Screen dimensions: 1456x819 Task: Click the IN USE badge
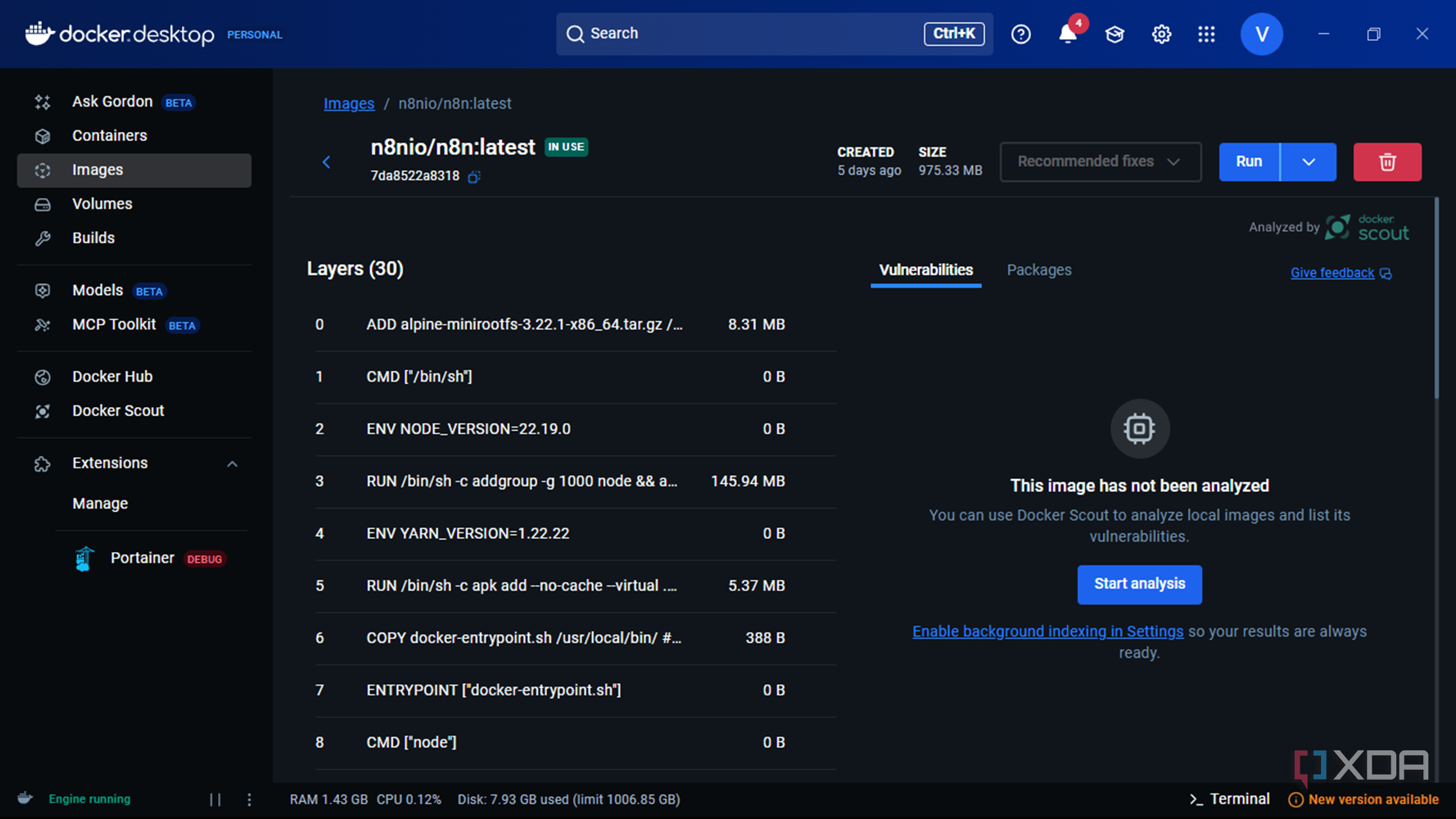click(x=566, y=147)
